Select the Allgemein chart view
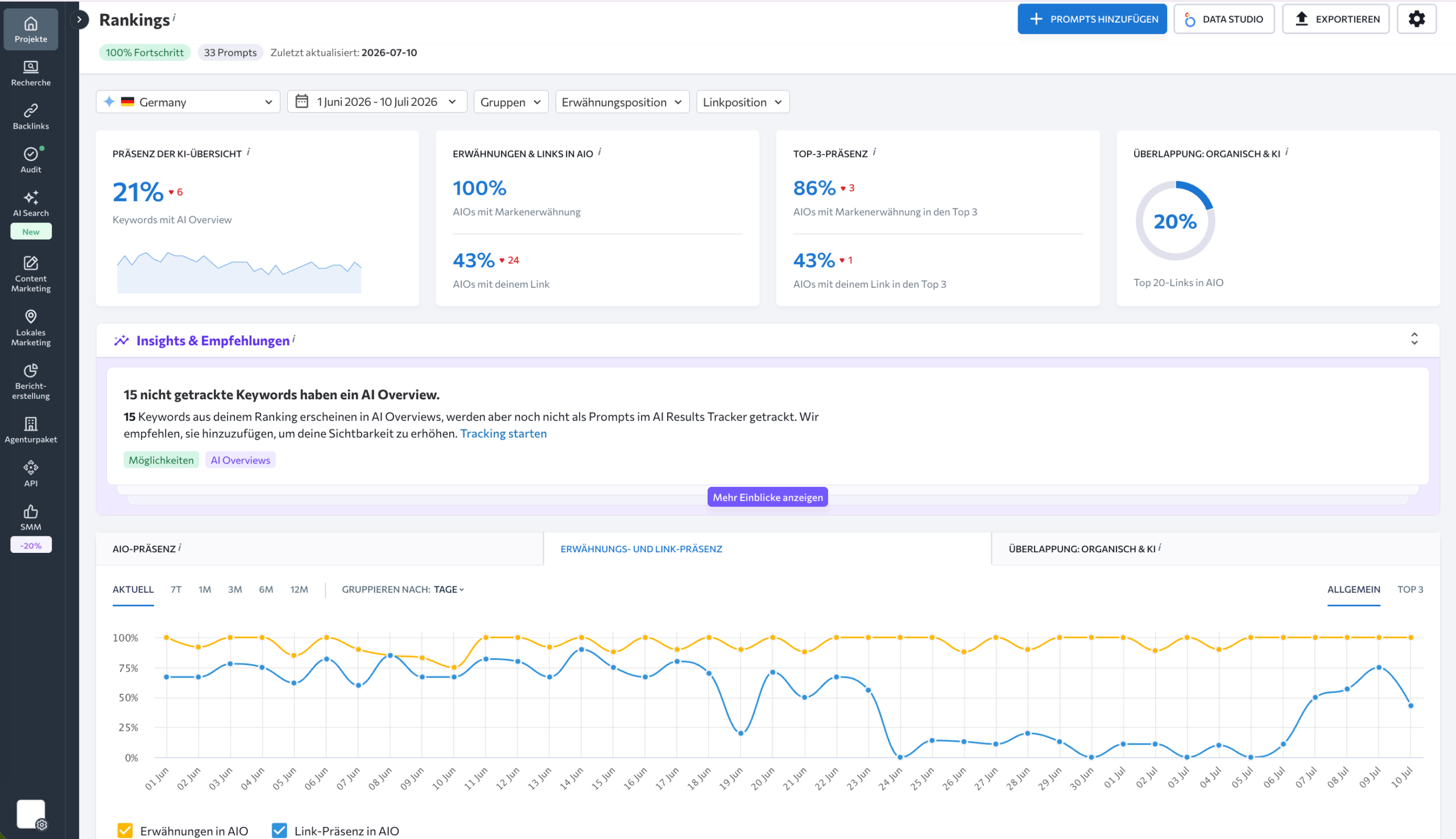This screenshot has width=1456, height=839. [x=1354, y=589]
